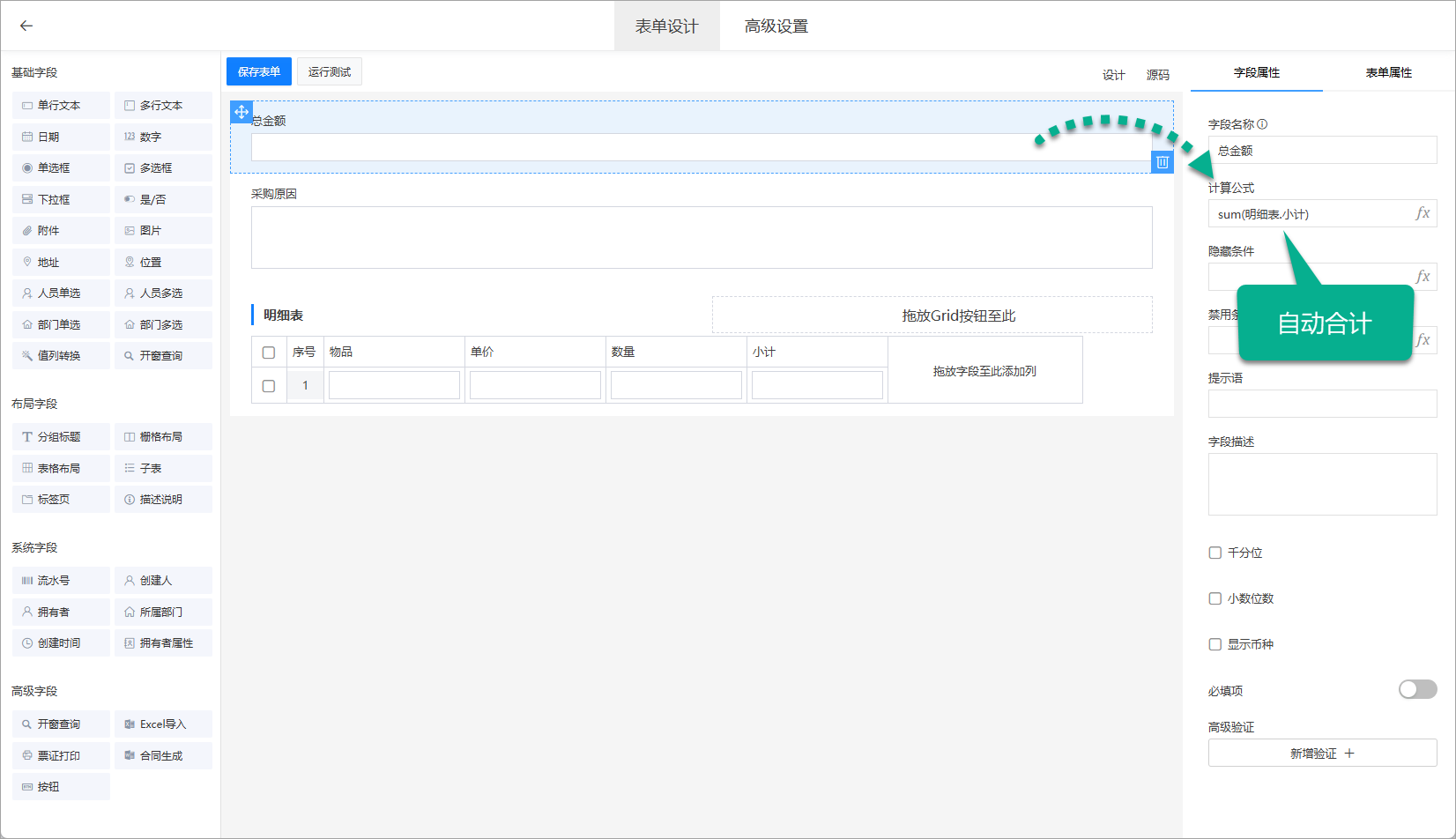Enable the 千分位 checkbox
The height and width of the screenshot is (839, 1456).
[1215, 553]
